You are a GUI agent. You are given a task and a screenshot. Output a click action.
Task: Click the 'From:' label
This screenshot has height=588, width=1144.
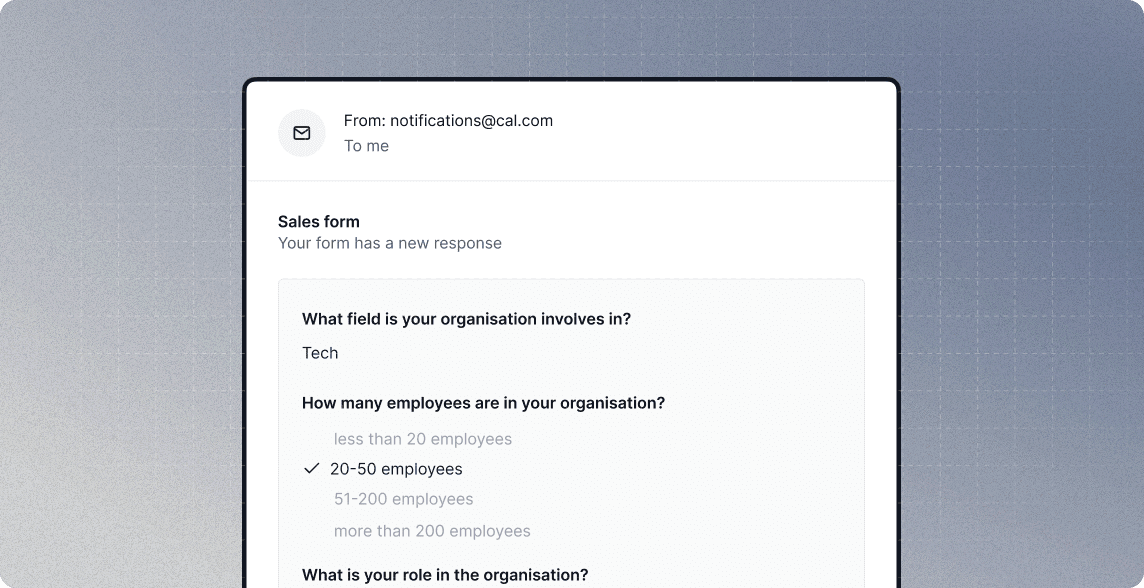point(364,120)
